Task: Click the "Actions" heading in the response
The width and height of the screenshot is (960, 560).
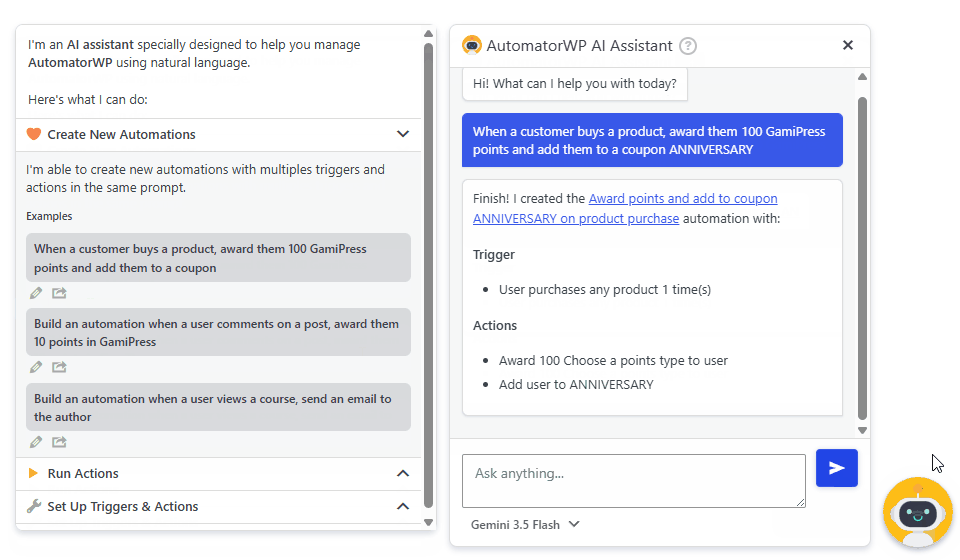Action: [x=495, y=326]
